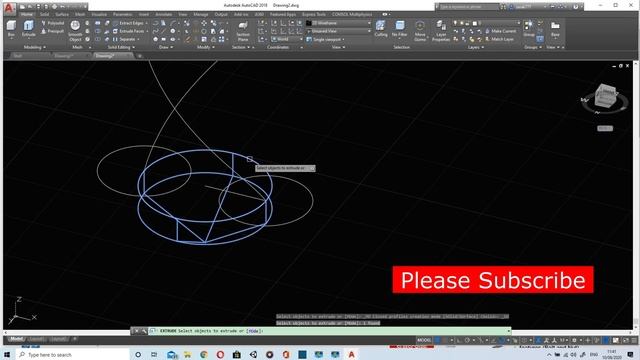Viewport: 640px width, 360px height.
Task: Select the Extrude tool
Action: (x=28, y=29)
